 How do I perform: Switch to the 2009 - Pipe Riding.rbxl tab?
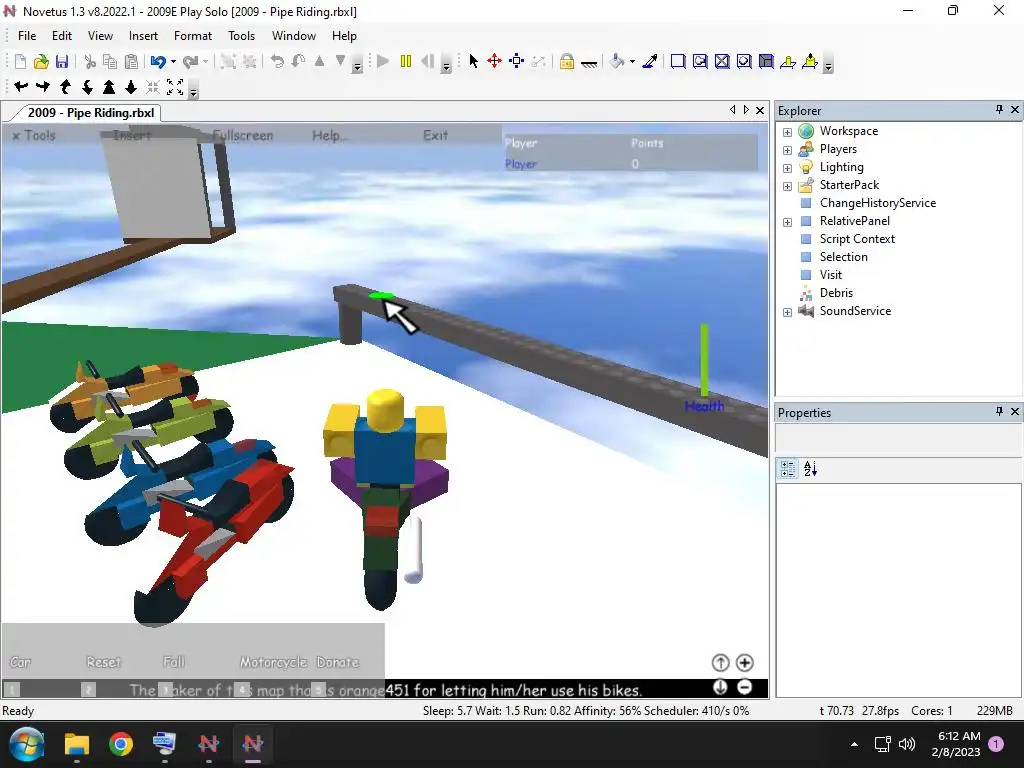[91, 112]
